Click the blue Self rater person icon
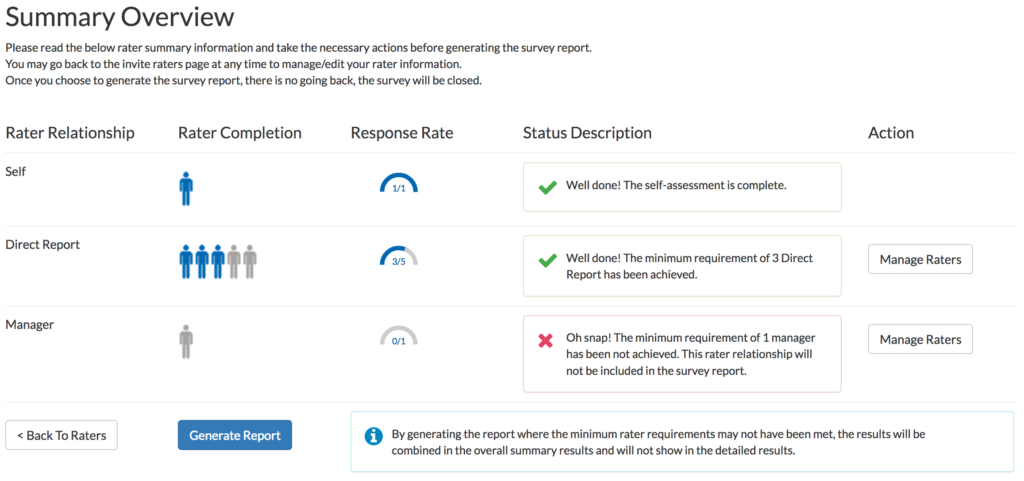 (186, 187)
